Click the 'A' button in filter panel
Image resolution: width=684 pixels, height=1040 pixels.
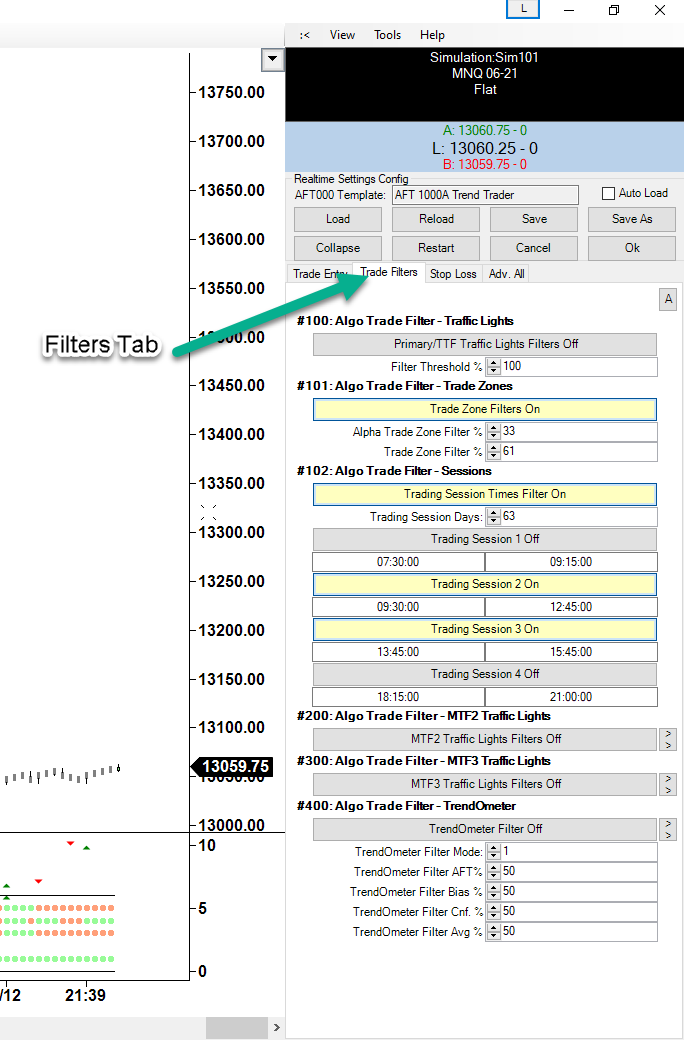pyautogui.click(x=667, y=299)
